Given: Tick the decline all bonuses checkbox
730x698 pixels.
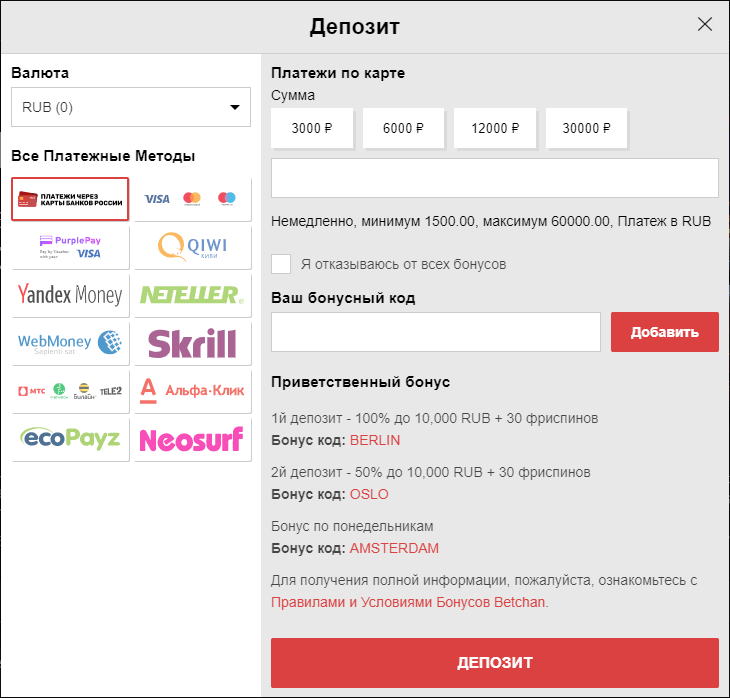Looking at the screenshot, I should pos(282,264).
